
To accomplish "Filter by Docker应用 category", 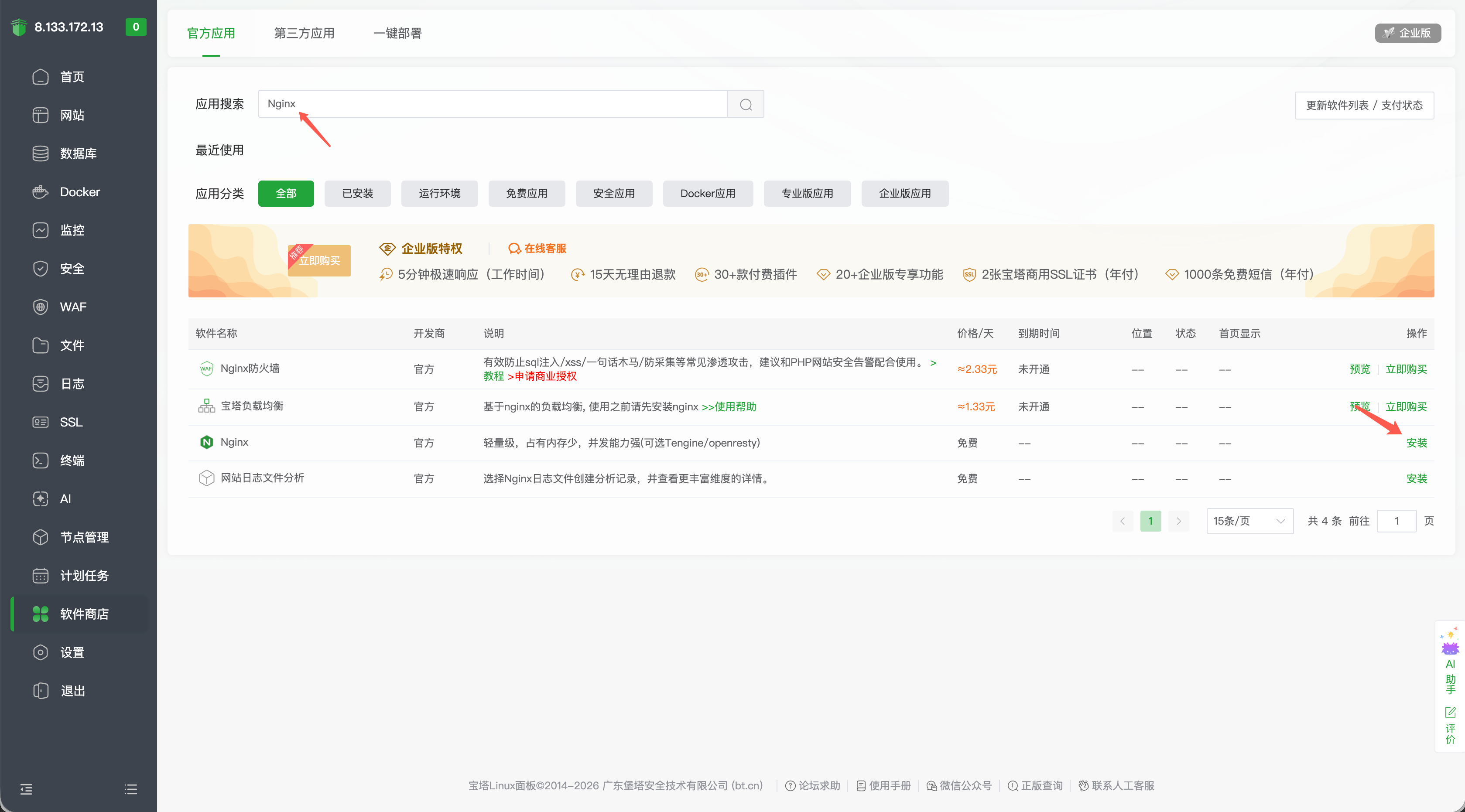I will [708, 193].
